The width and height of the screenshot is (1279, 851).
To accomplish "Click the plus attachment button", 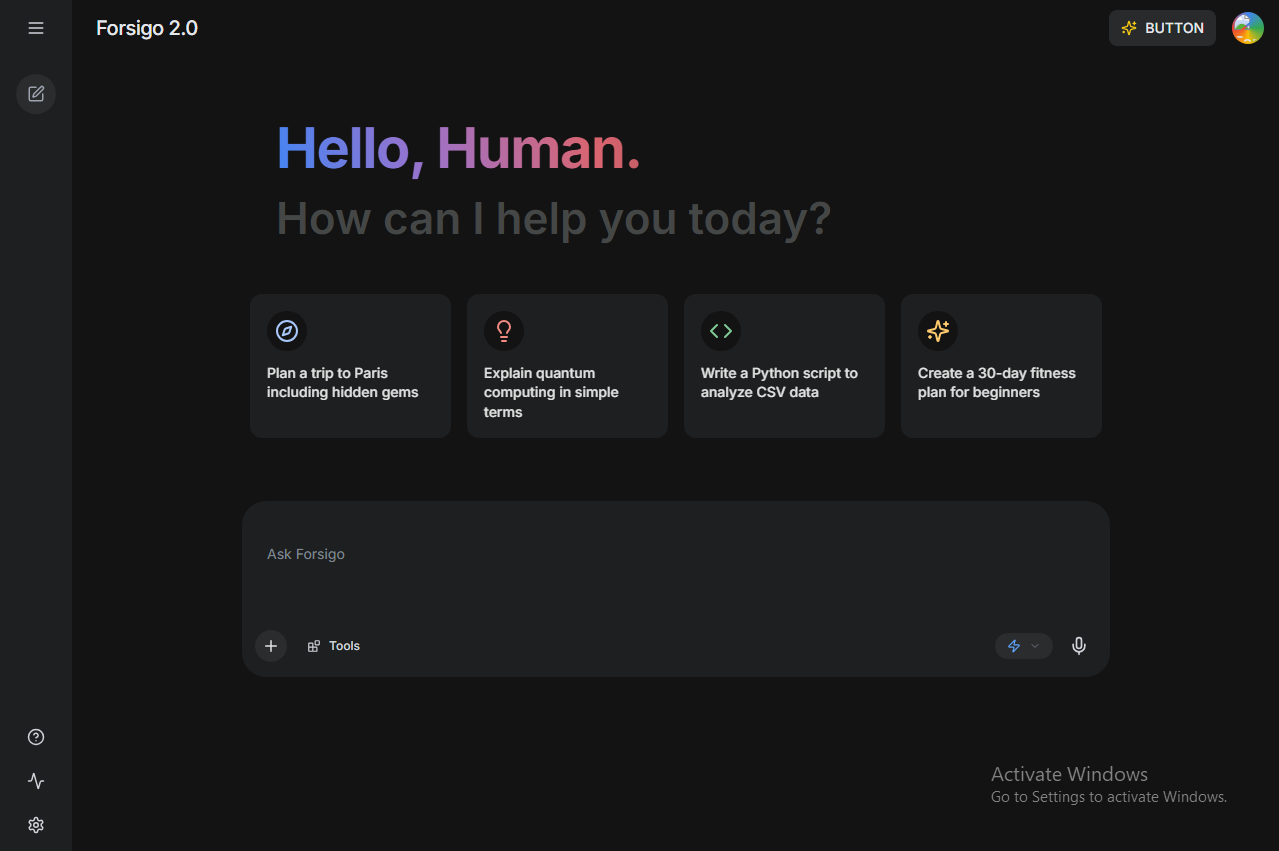I will [x=271, y=646].
